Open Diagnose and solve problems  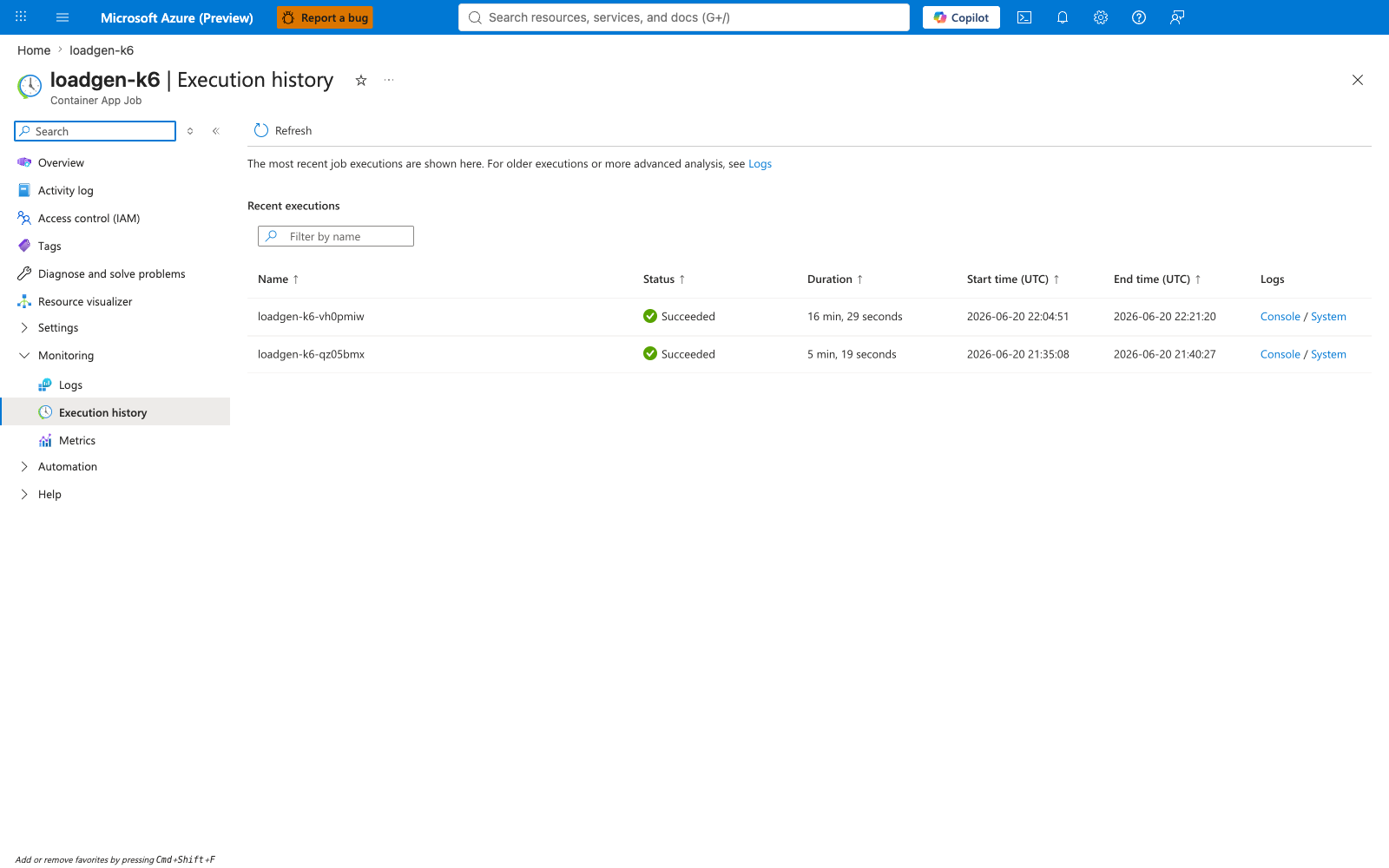point(111,273)
